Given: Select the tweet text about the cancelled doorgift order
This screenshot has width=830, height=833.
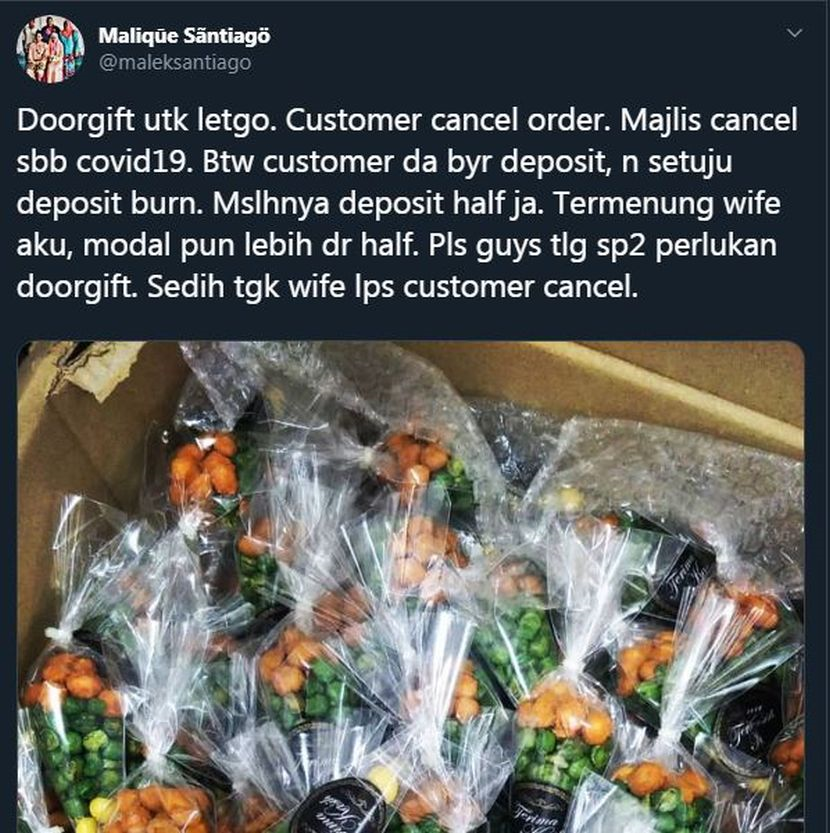Looking at the screenshot, I should coord(407,204).
